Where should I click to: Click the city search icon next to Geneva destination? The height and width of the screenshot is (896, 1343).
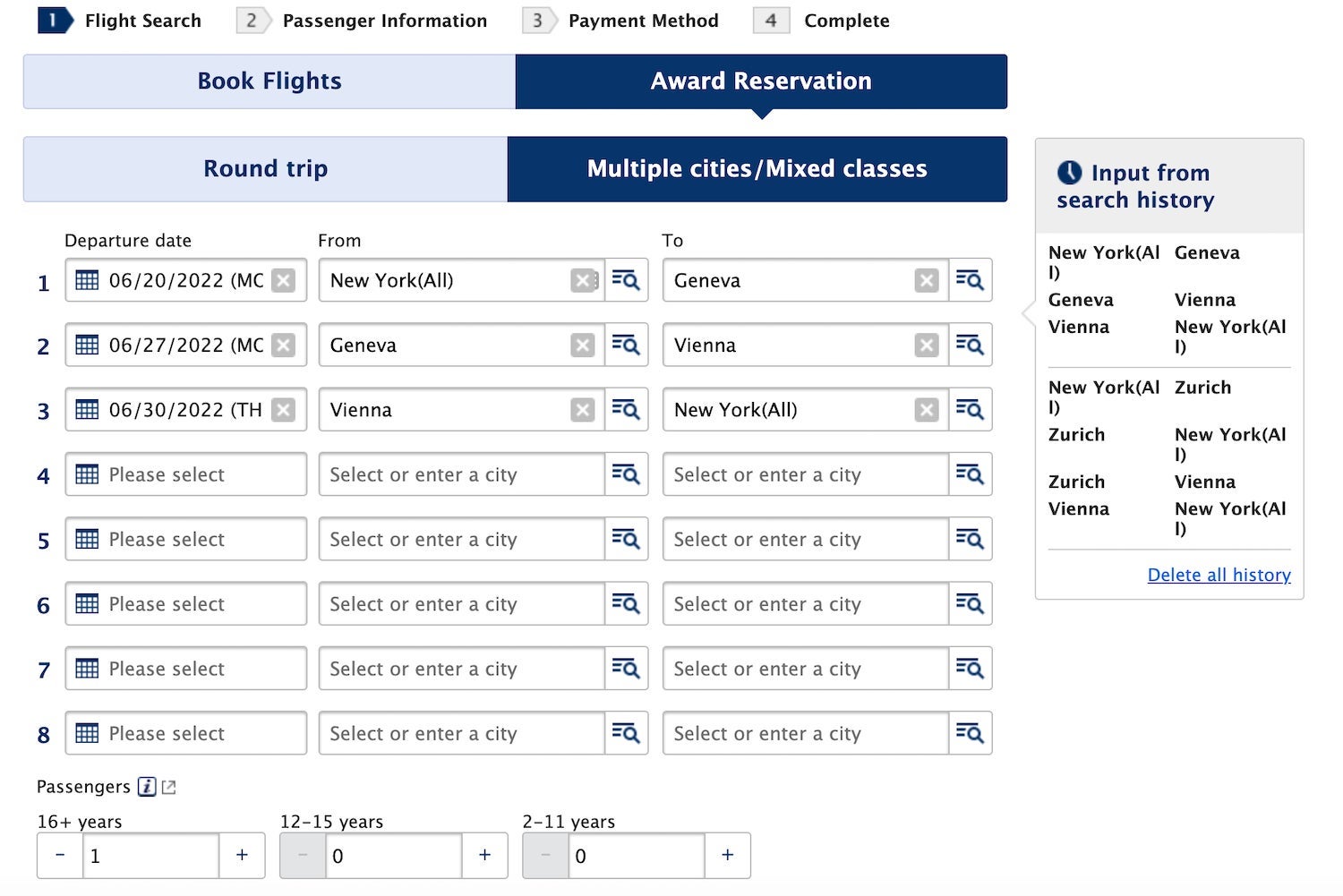(971, 280)
